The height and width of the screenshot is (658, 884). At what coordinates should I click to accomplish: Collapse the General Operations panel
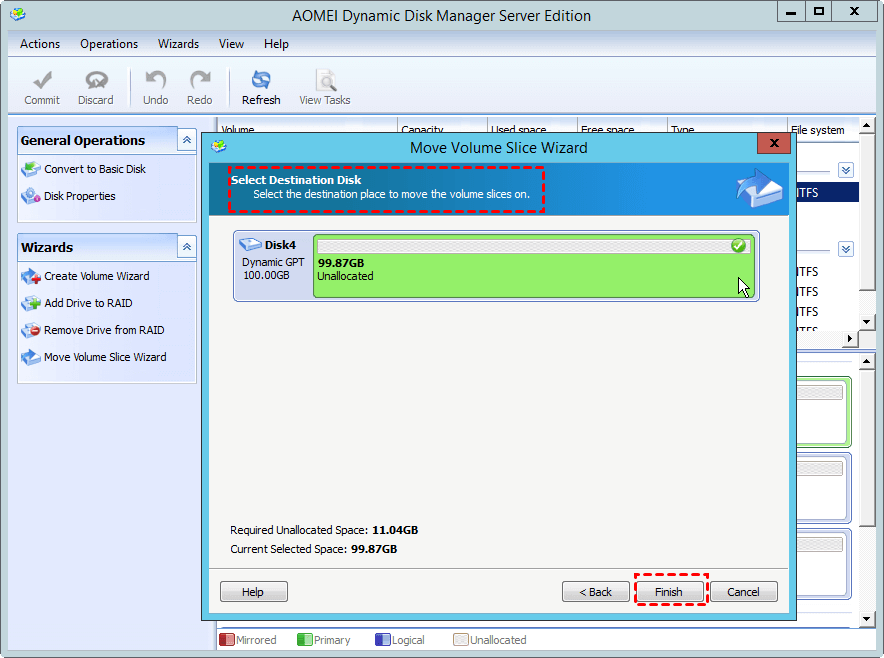(187, 140)
